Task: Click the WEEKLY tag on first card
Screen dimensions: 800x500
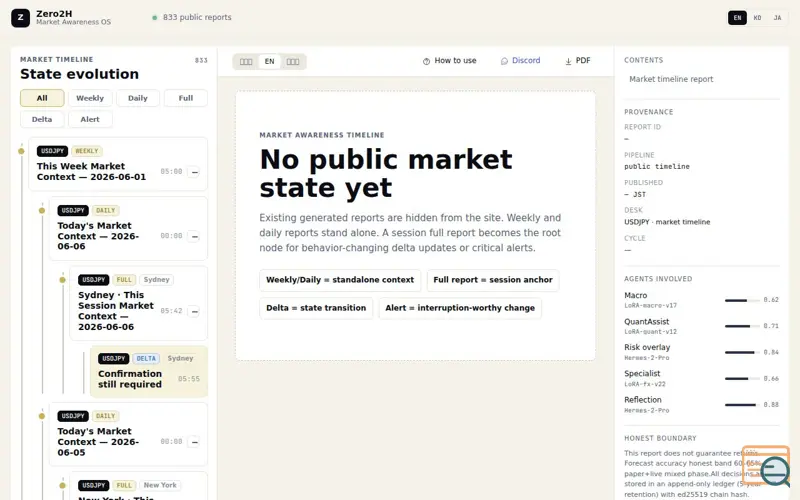Action: (86, 151)
